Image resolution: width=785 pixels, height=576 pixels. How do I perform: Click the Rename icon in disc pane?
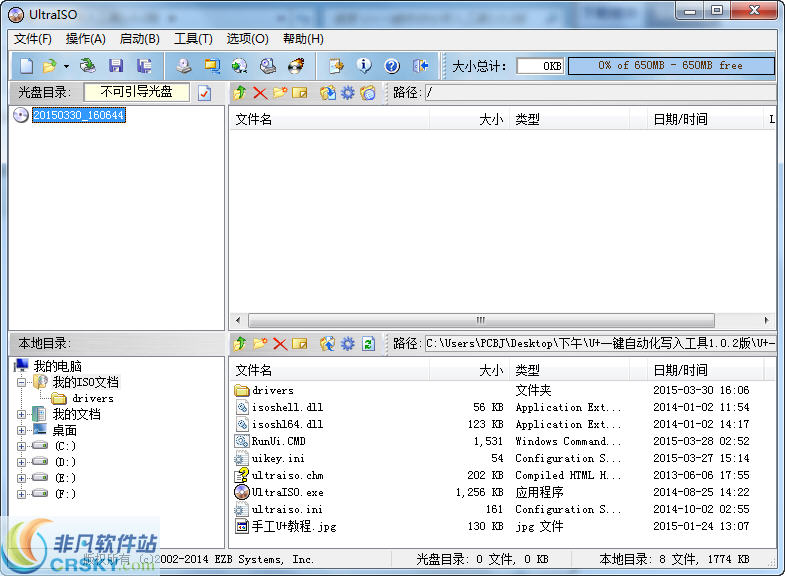(x=300, y=93)
